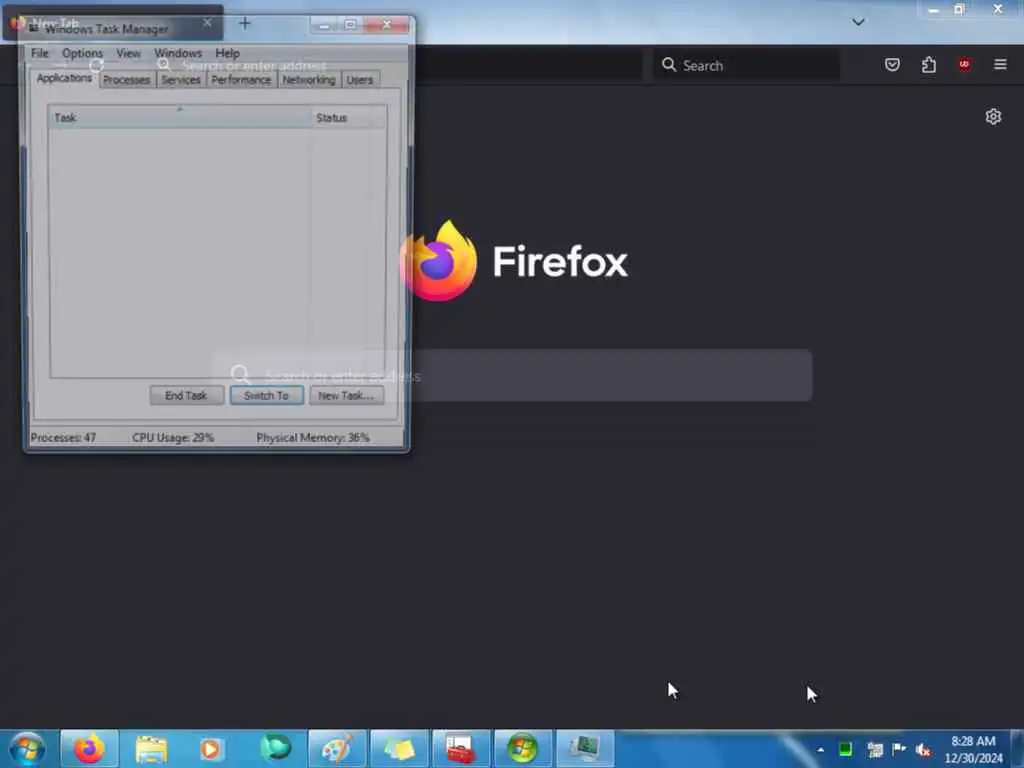Open the Task Manager View menu
Viewport: 1024px width, 768px height.
[x=128, y=54]
